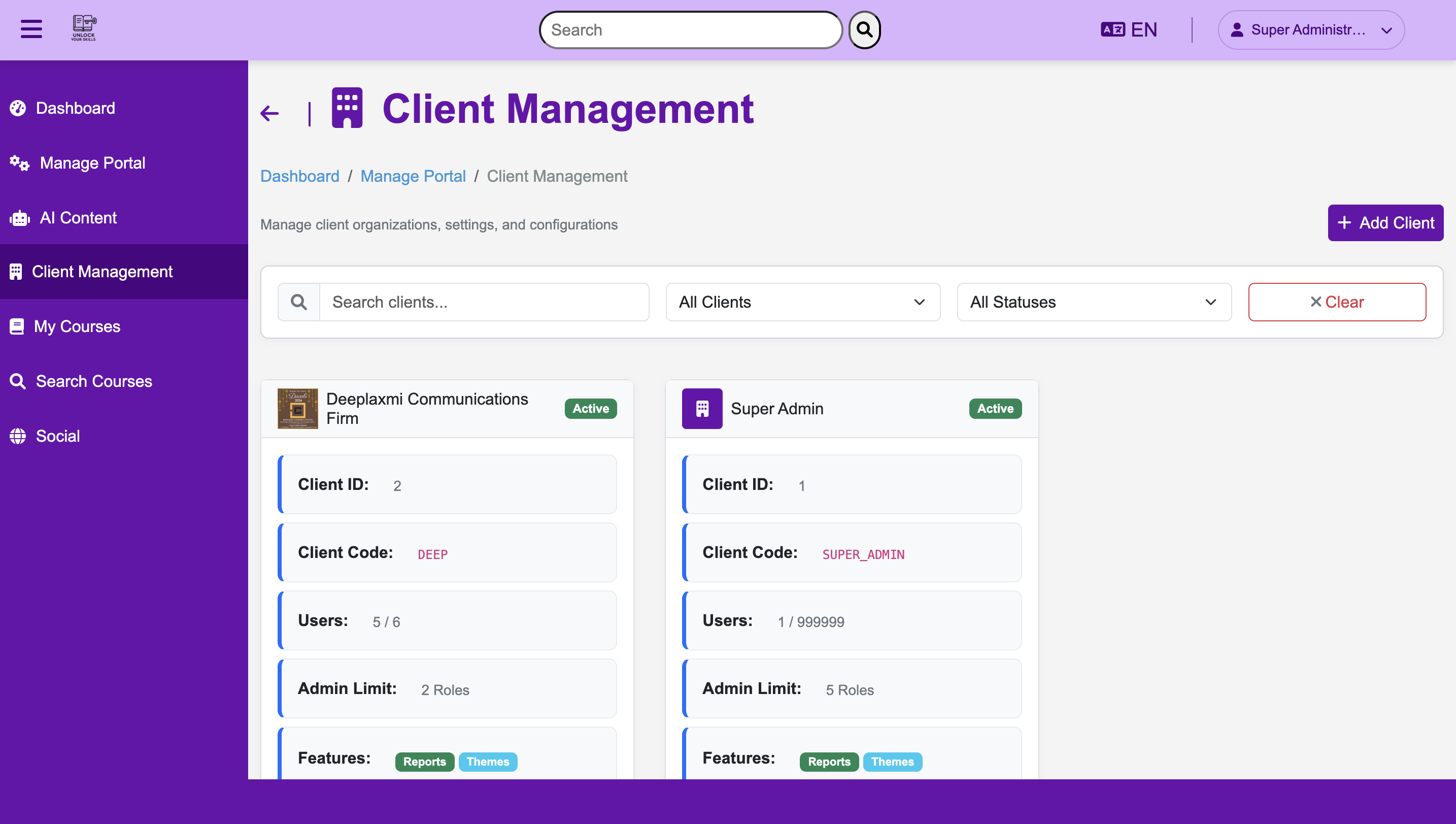1456x824 pixels.
Task: Click the Themes feature tag on Super Admin card
Action: [x=892, y=762]
